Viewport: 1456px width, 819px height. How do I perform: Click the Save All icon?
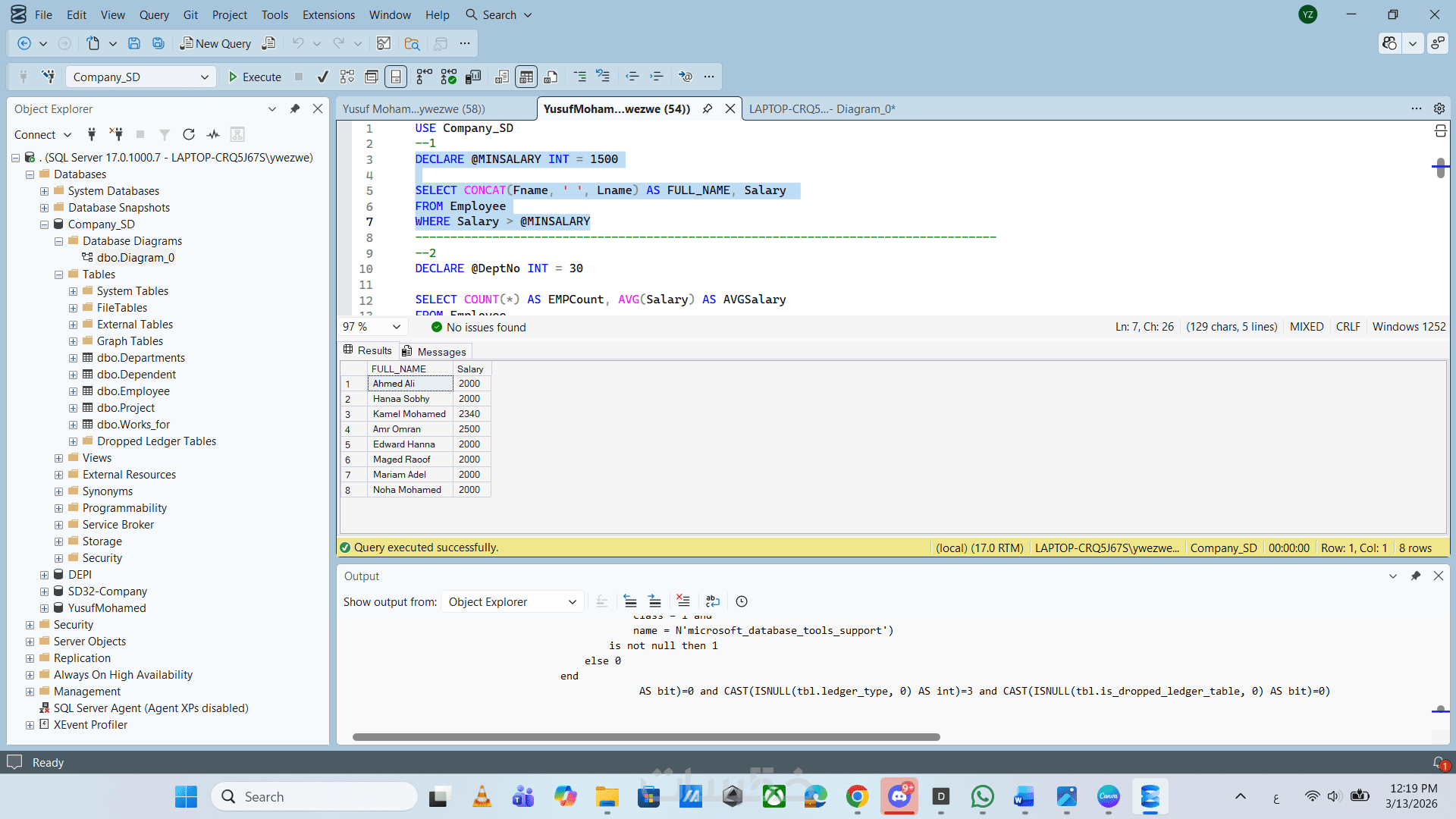pyautogui.click(x=158, y=43)
